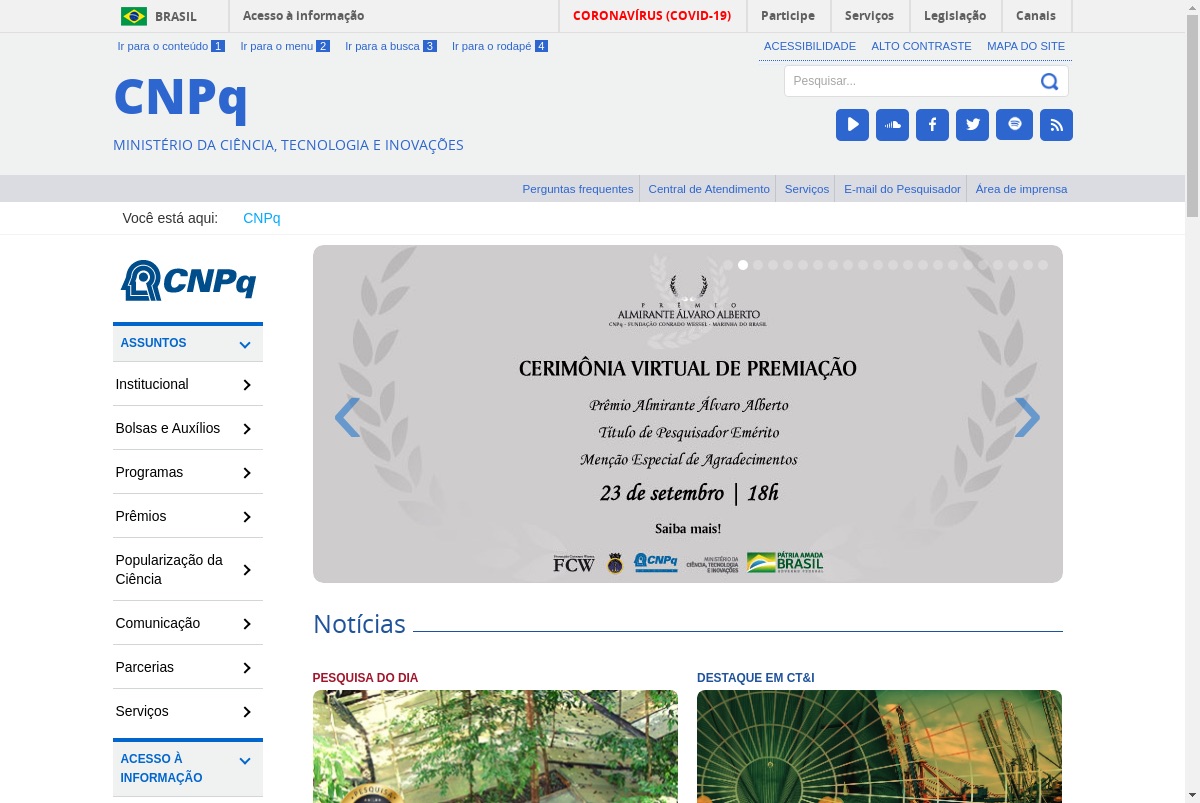Open the Facebook icon link
1200x803 pixels.
[x=932, y=125]
